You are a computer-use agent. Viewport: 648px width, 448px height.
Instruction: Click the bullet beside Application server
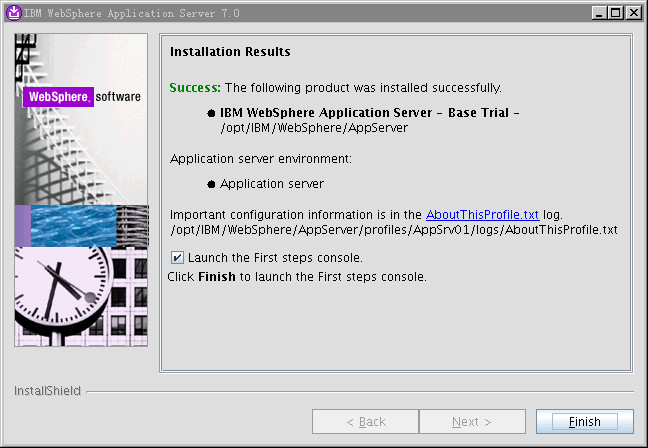[211, 184]
